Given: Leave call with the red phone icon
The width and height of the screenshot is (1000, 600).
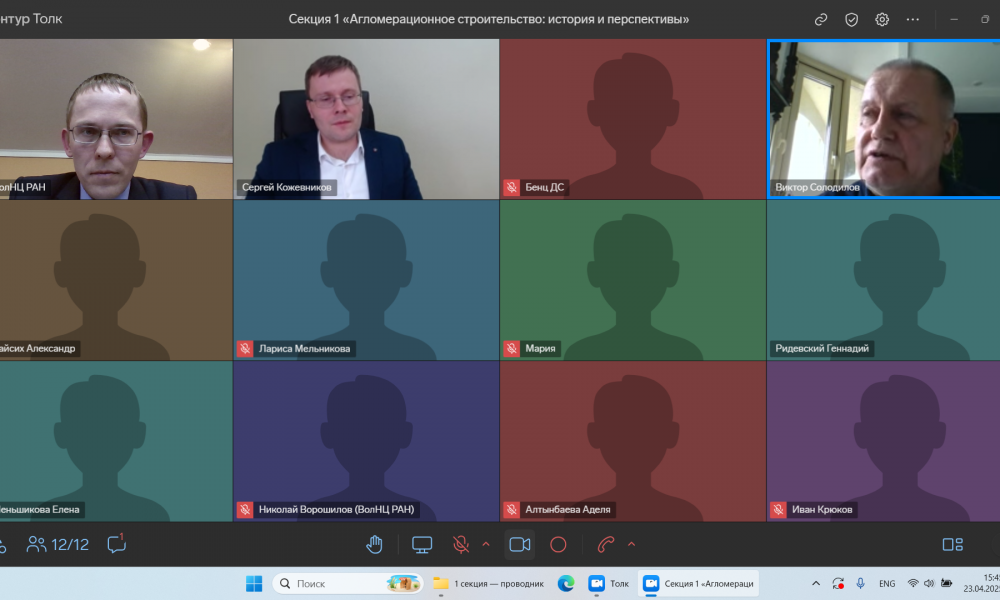Looking at the screenshot, I should pos(605,545).
